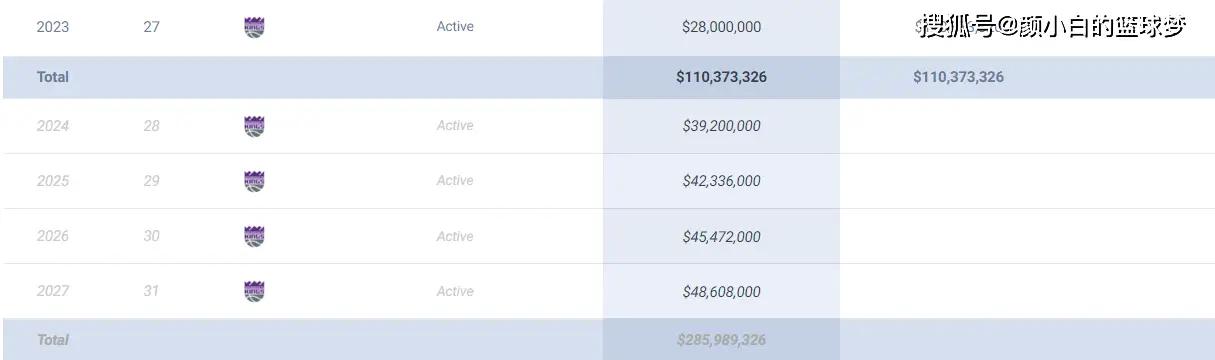This screenshot has height=360, width=1215.
Task: Click the Kings team logo in 2025 row
Action: tap(254, 181)
